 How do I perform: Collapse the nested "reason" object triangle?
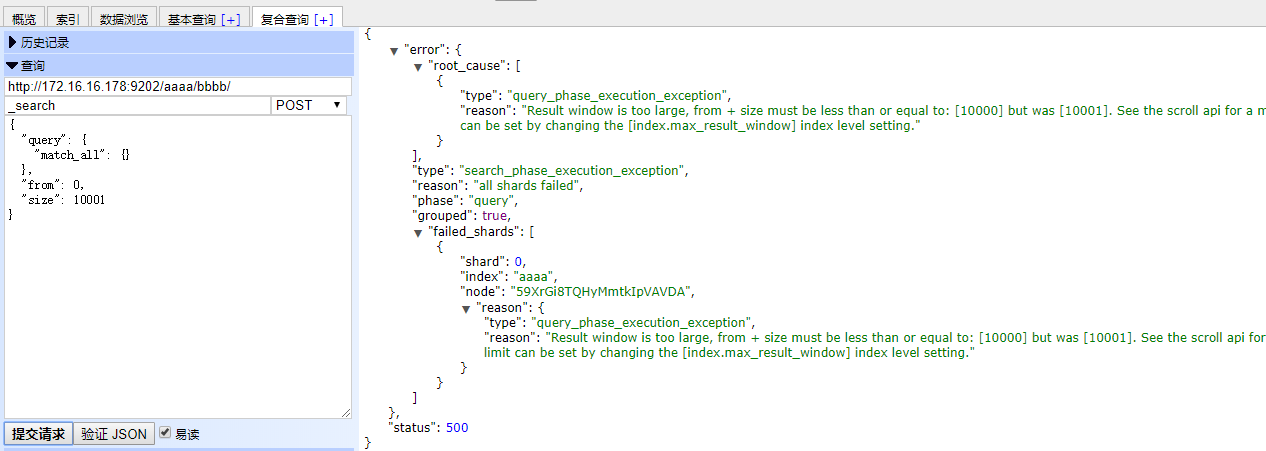pyautogui.click(x=466, y=309)
